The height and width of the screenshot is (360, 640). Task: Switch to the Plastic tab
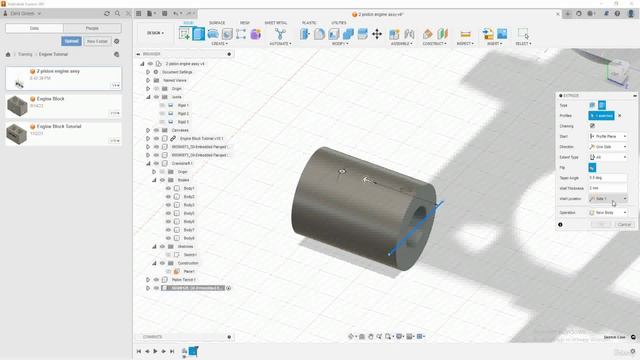[309, 23]
